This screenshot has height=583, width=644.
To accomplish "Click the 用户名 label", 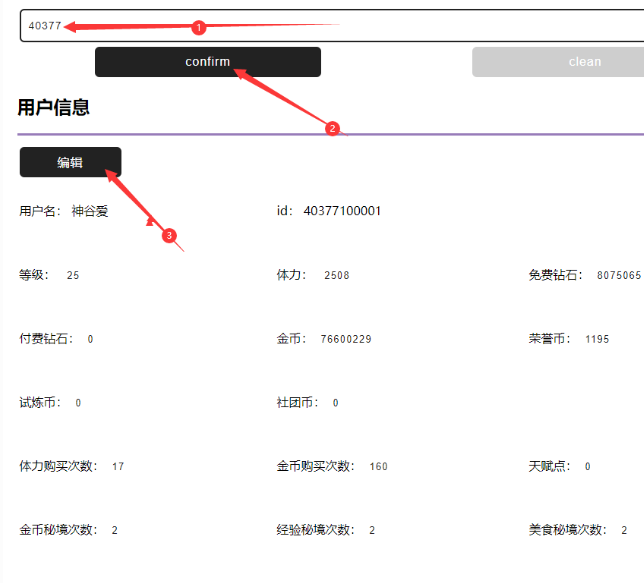I will pyautogui.click(x=40, y=211).
